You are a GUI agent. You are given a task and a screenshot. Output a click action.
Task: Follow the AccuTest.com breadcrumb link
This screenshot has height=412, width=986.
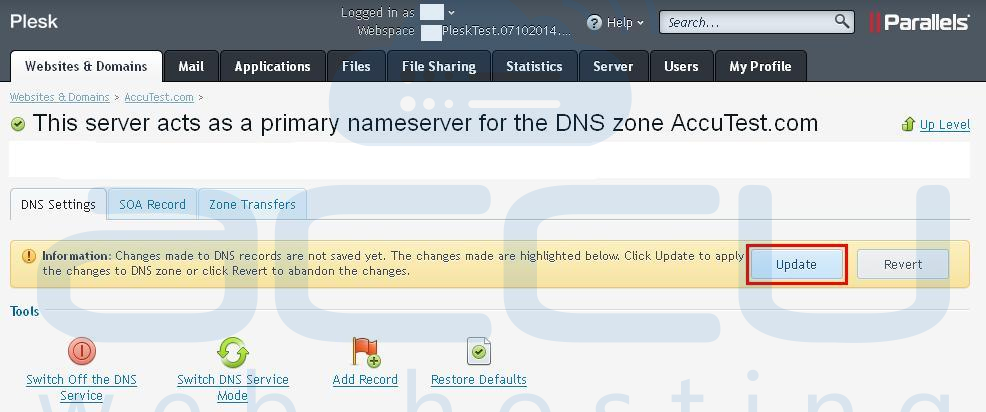coord(159,97)
